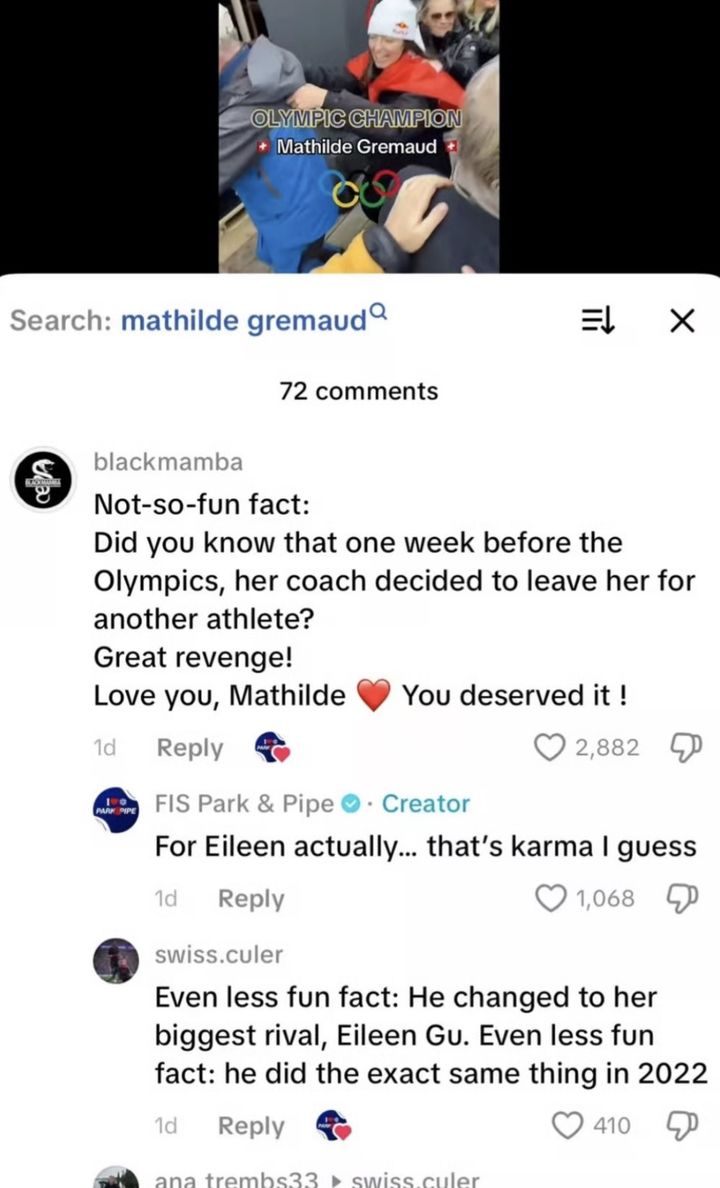Screen dimensions: 720x1188
Task: Like the FIS Park & Pipe reply
Action: point(549,898)
